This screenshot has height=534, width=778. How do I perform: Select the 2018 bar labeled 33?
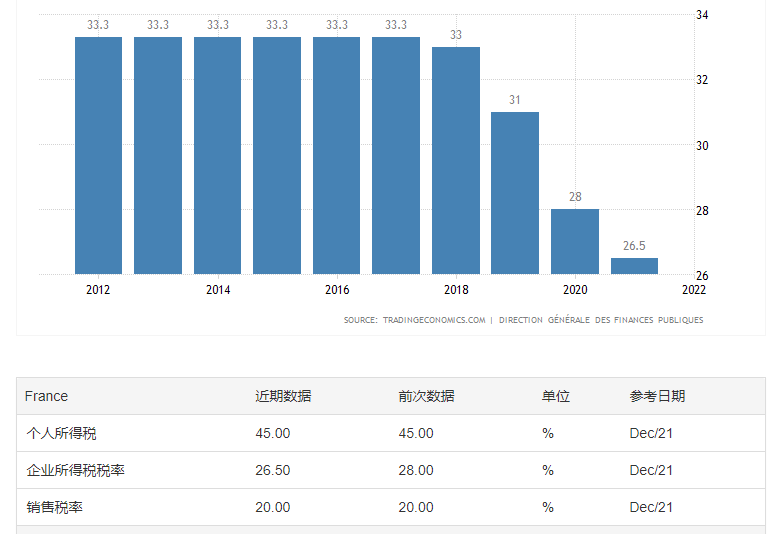tap(456, 160)
